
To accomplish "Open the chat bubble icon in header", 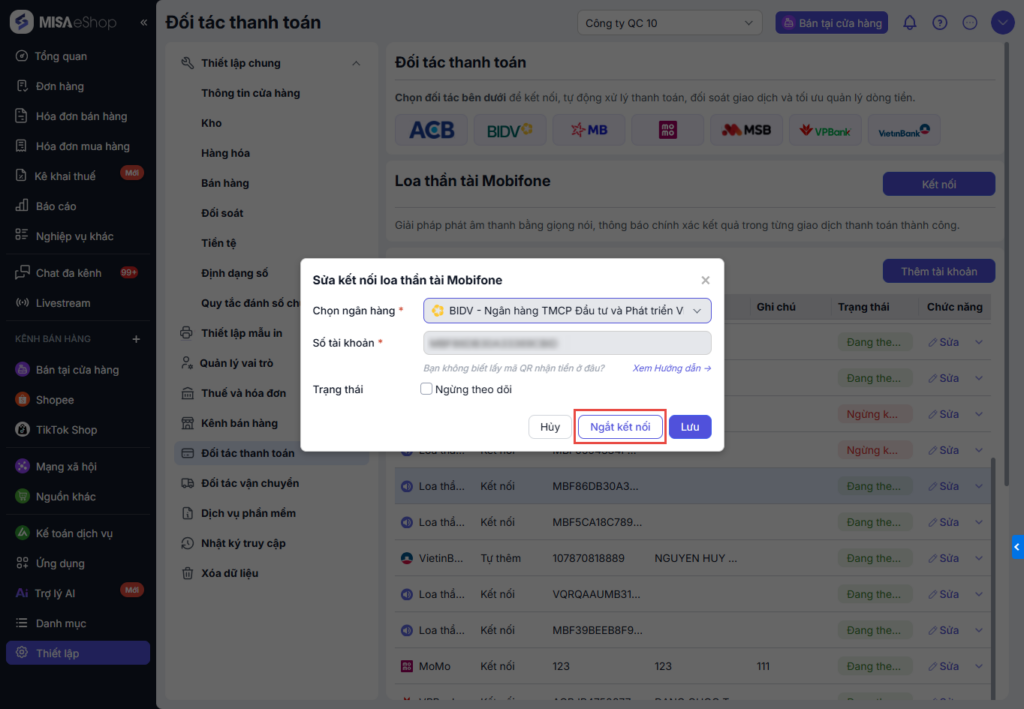I will click(970, 23).
